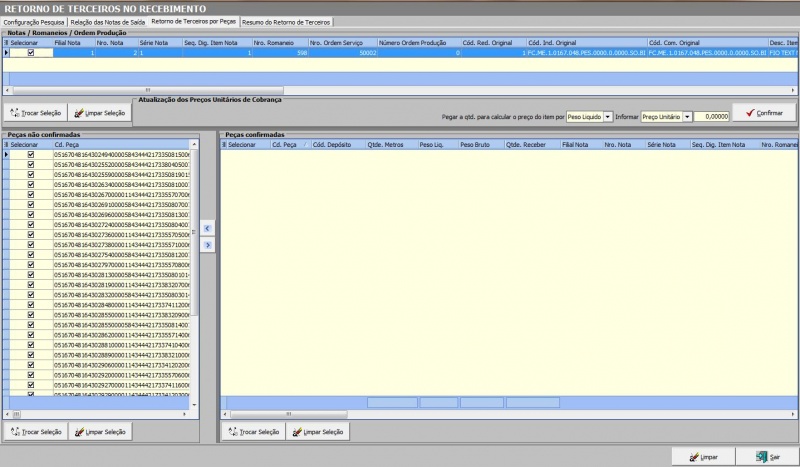Move pieces right with the > arrow button
The image size is (800, 467).
click(208, 245)
